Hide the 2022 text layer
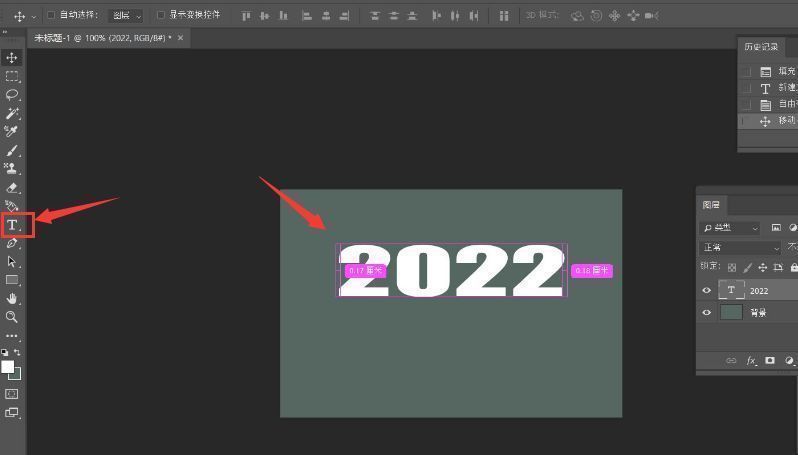798x455 pixels. [707, 290]
